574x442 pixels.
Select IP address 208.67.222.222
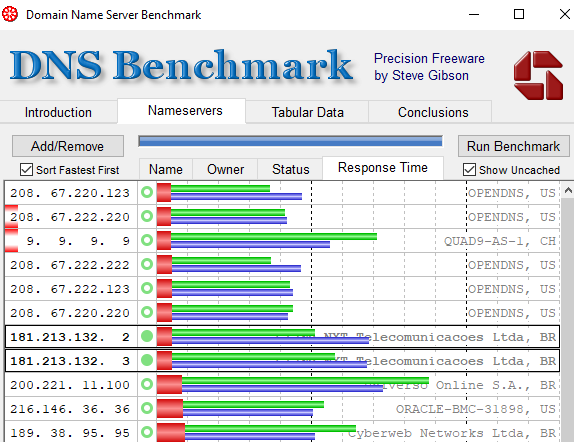(70, 265)
